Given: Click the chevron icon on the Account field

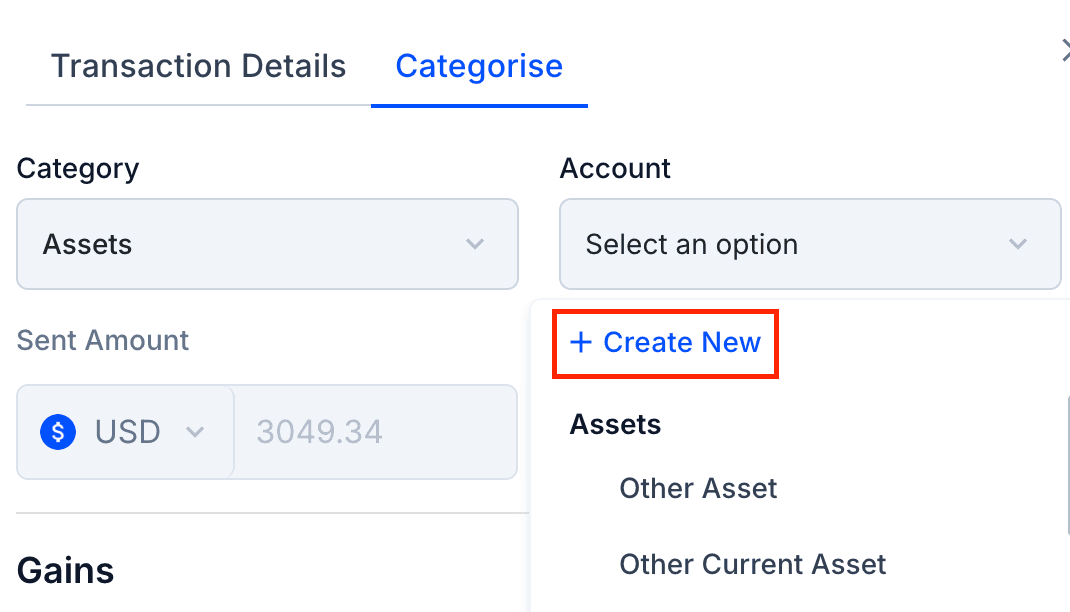Looking at the screenshot, I should [1018, 244].
